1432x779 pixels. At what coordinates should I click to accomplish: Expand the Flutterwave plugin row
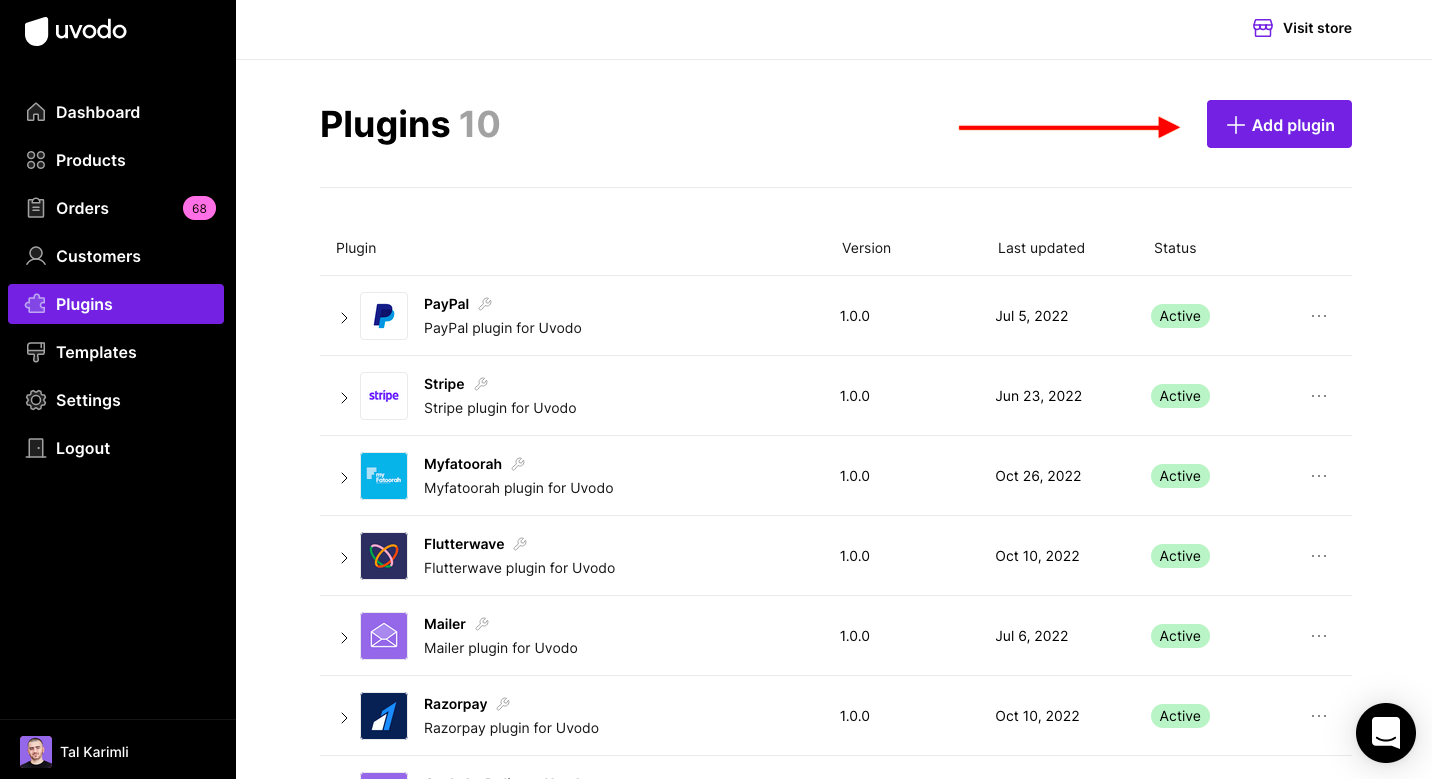[344, 558]
